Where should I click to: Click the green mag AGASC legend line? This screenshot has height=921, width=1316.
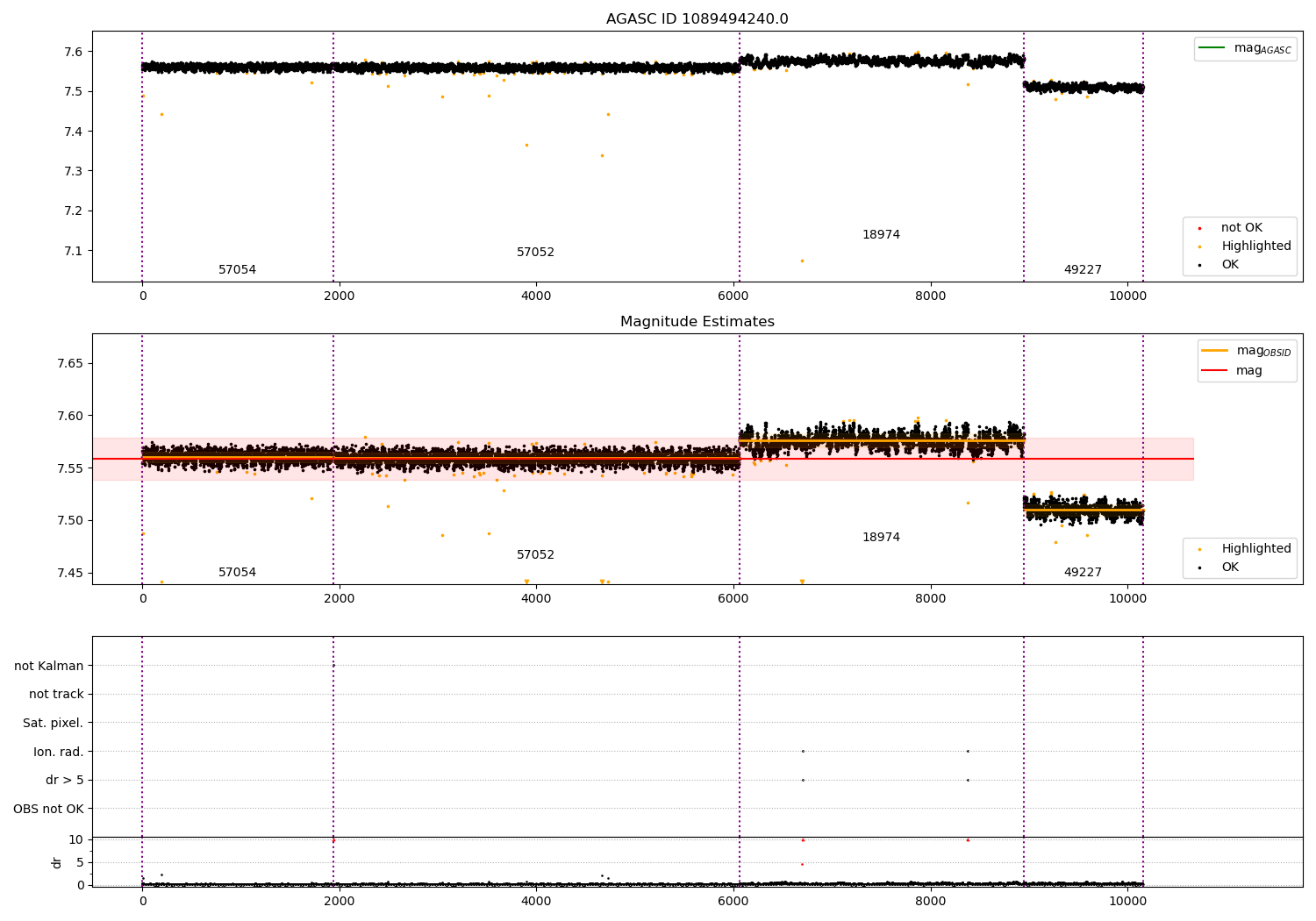[x=1212, y=48]
